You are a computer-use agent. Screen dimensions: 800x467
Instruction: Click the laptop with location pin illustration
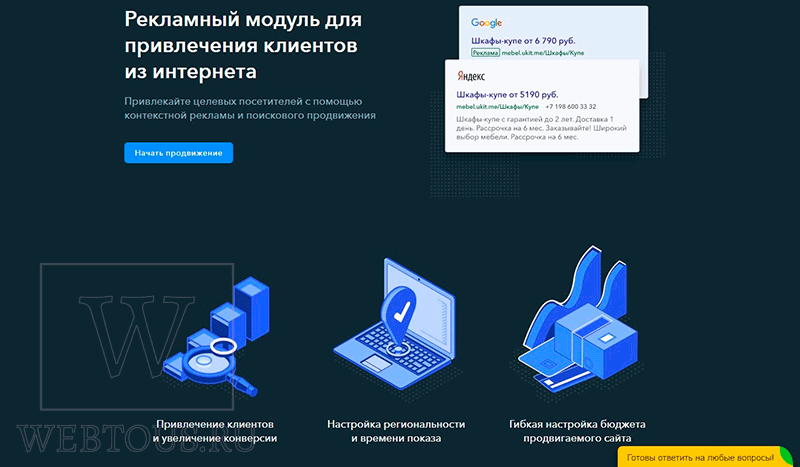point(394,323)
